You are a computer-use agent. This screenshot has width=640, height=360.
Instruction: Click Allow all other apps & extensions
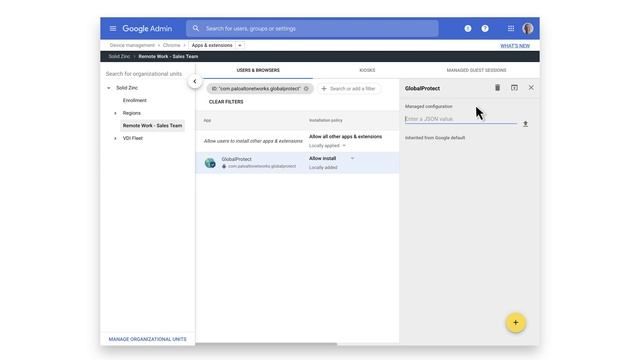click(x=345, y=137)
